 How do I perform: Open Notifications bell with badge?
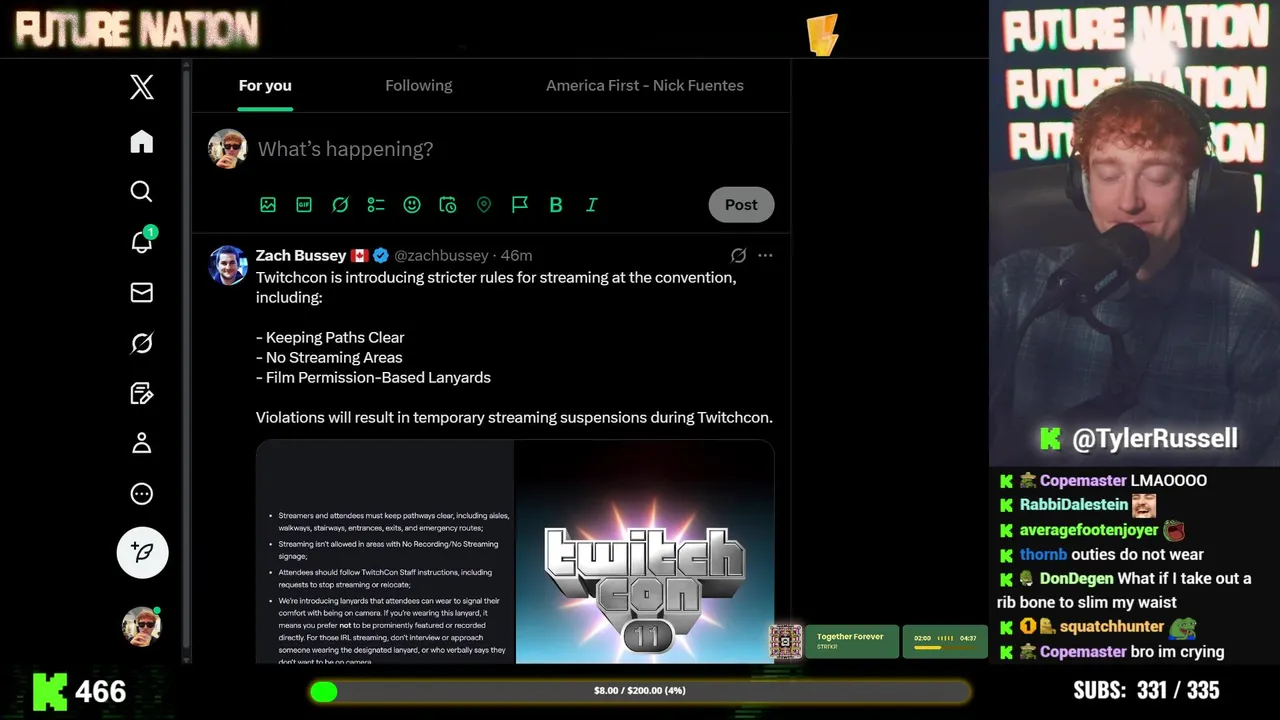click(142, 241)
